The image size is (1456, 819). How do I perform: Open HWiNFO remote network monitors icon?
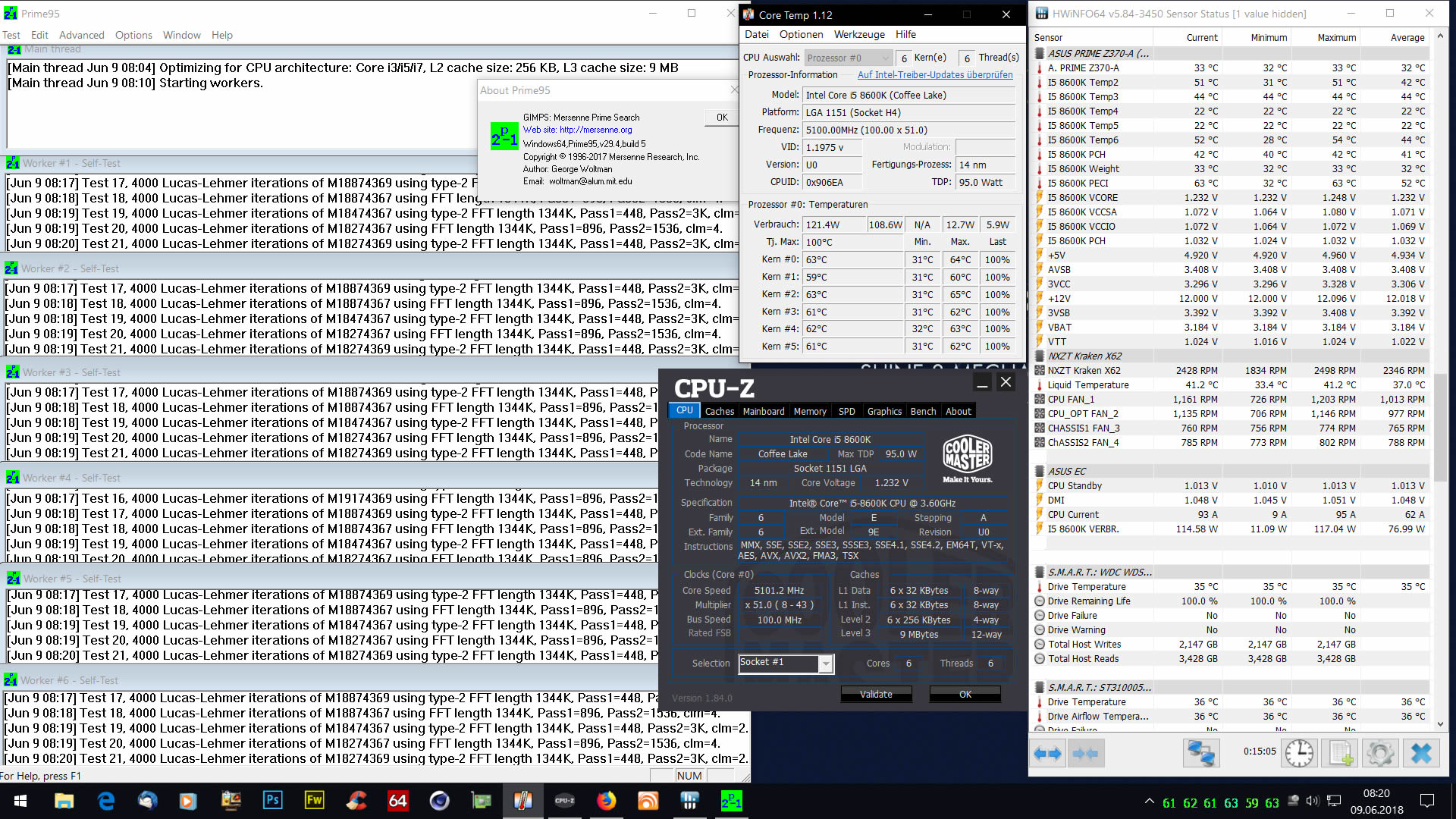[x=1201, y=753]
